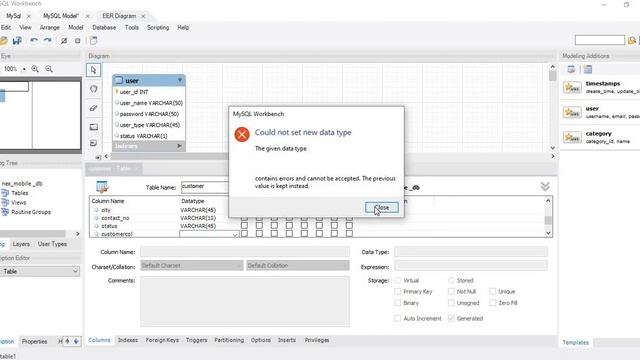This screenshot has height=360, width=640.
Task: Select the pointer arrow tool
Action: (93, 70)
